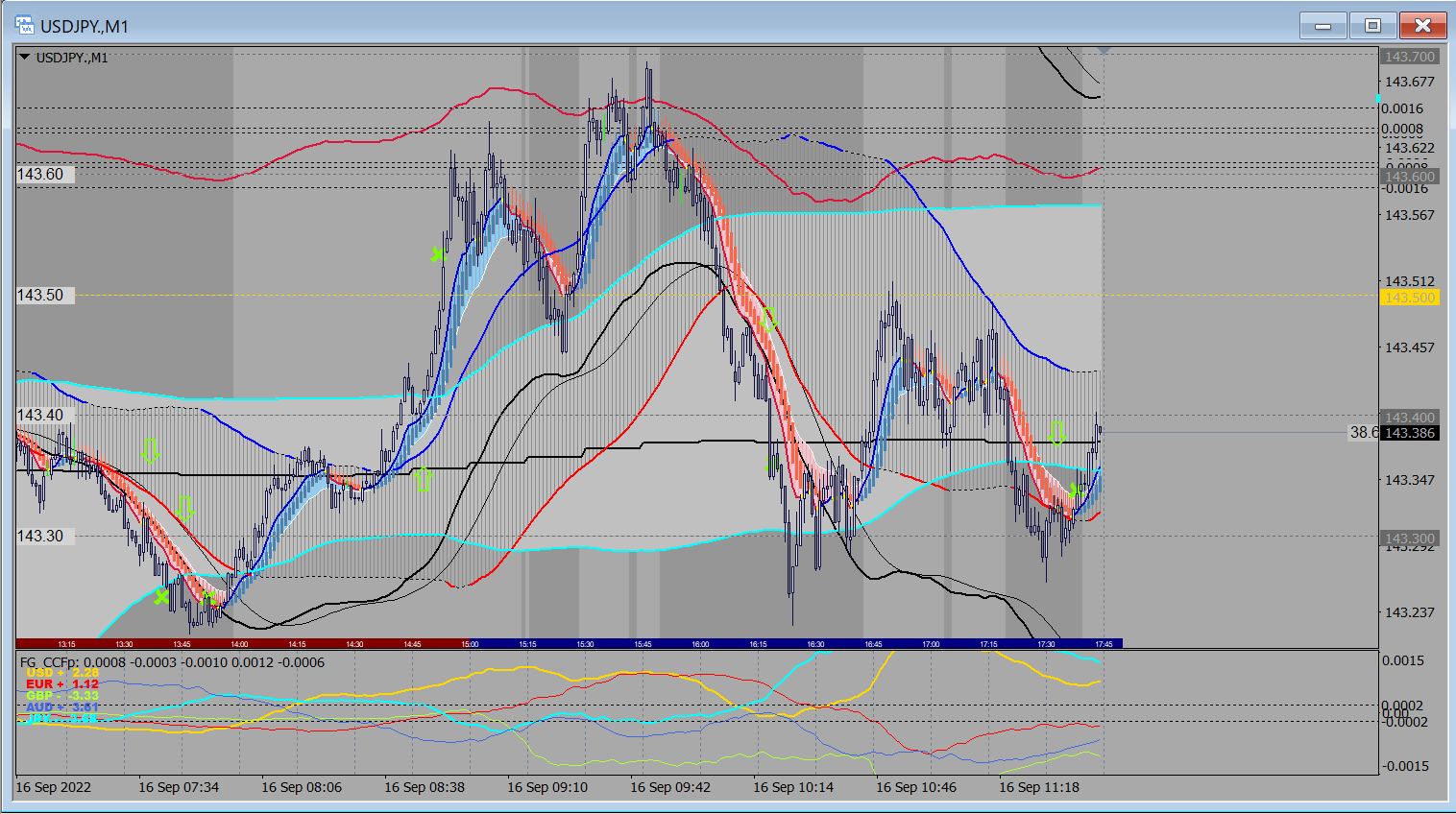Image resolution: width=1456 pixels, height=814 pixels.
Task: Click the green up arrow signal
Action: coord(423,477)
